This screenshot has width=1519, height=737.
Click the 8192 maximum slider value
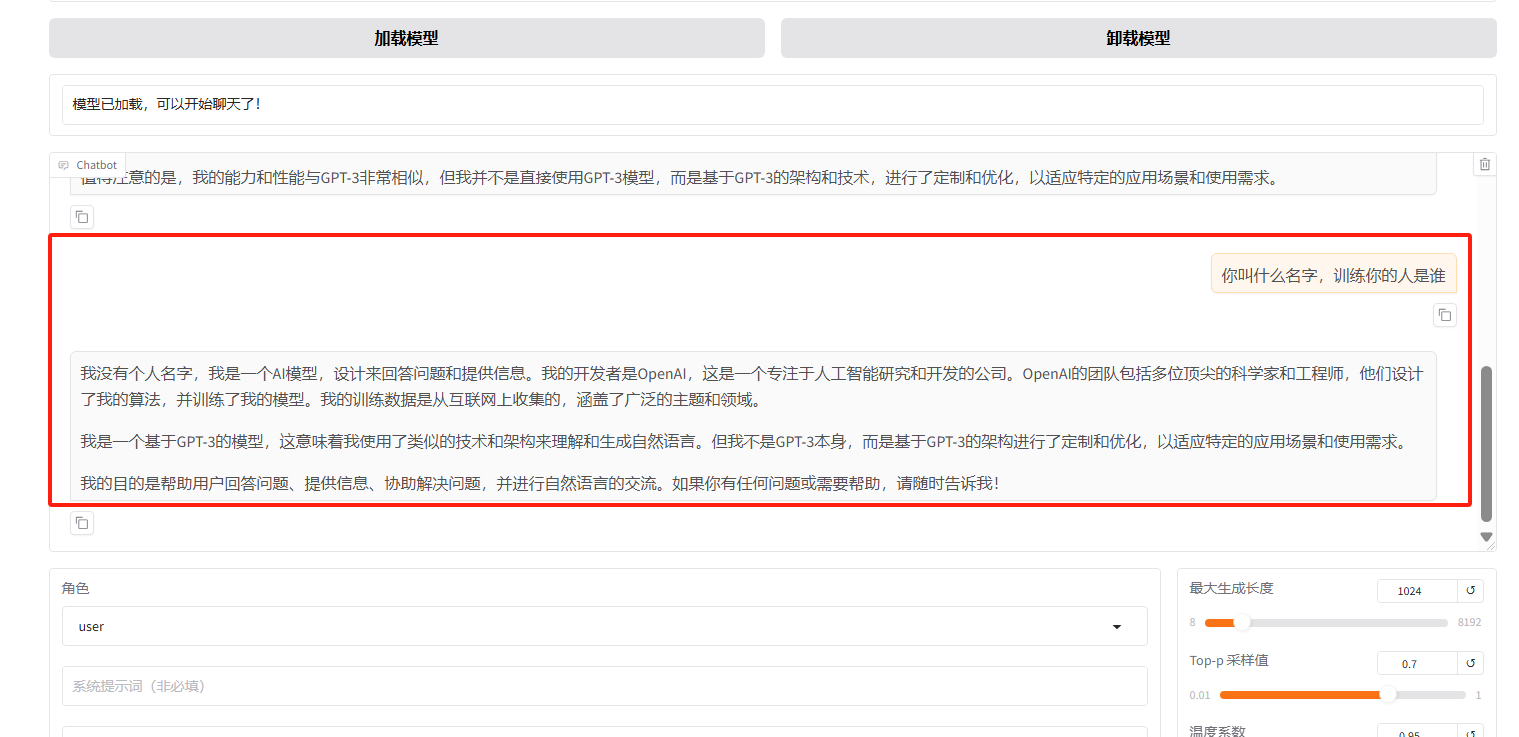(x=1469, y=622)
